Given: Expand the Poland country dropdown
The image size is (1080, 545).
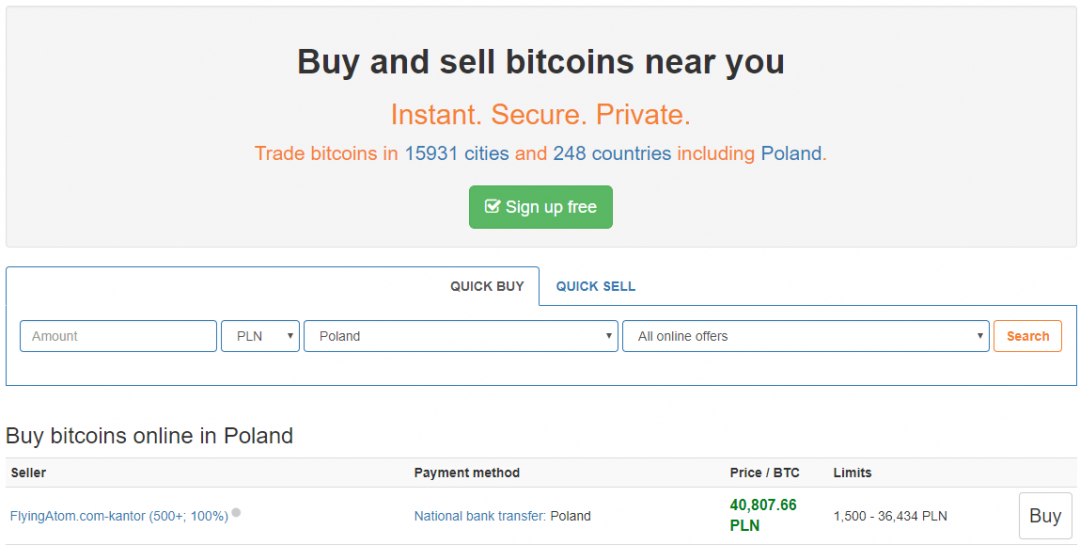Looking at the screenshot, I should [461, 336].
